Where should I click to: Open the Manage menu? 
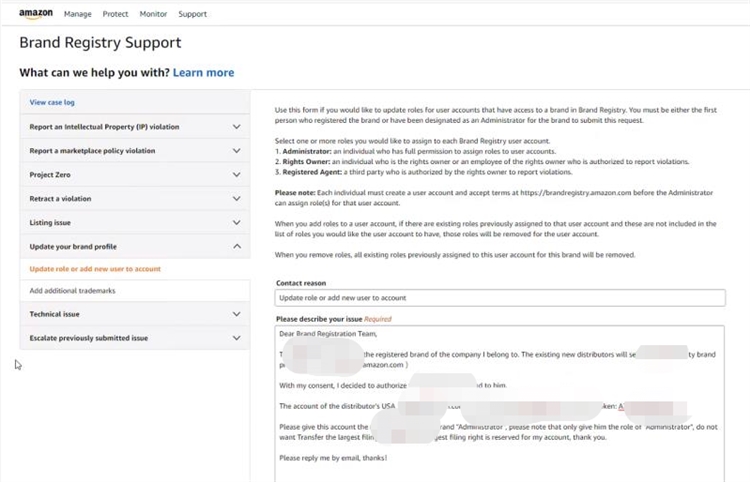[77, 14]
